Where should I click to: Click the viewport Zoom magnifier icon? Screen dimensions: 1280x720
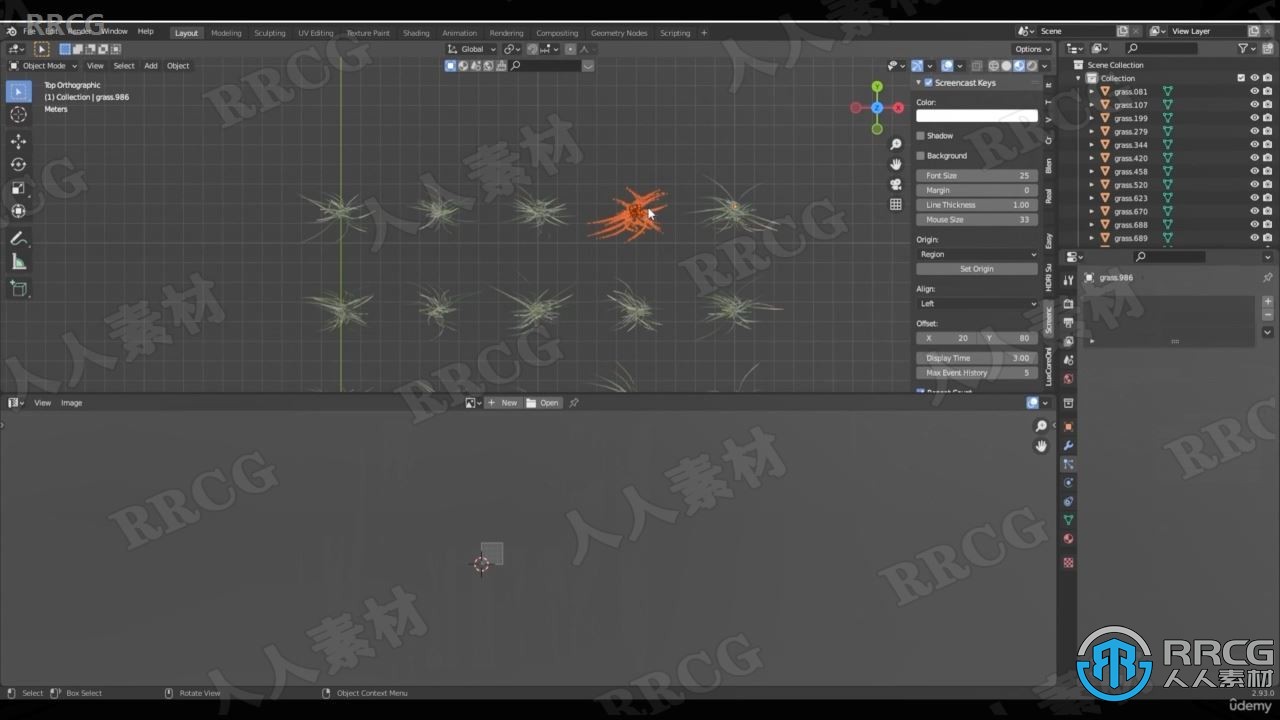895,145
